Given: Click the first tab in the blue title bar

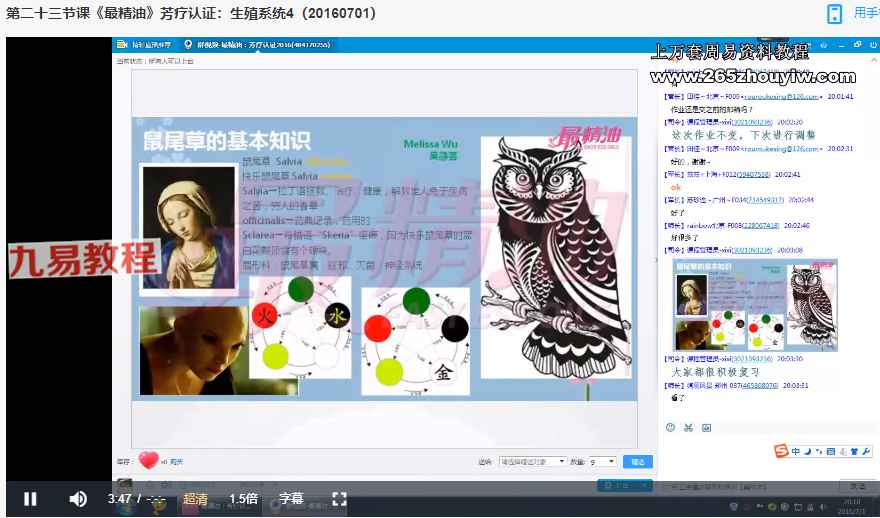Looking at the screenshot, I should point(146,44).
